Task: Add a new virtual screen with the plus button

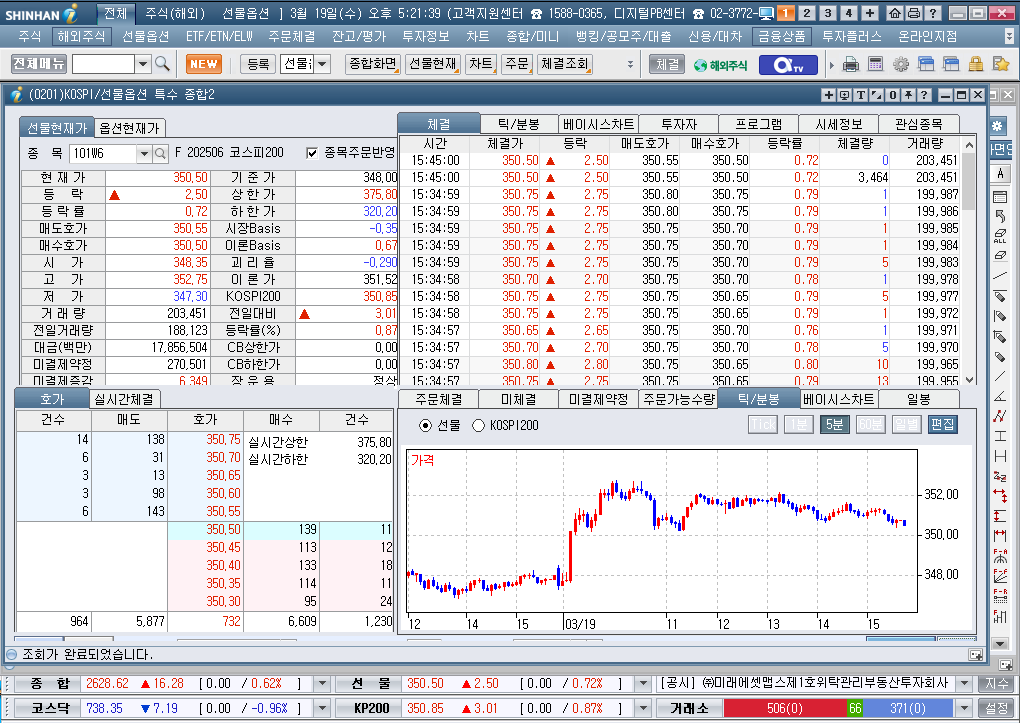Action: 869,13
